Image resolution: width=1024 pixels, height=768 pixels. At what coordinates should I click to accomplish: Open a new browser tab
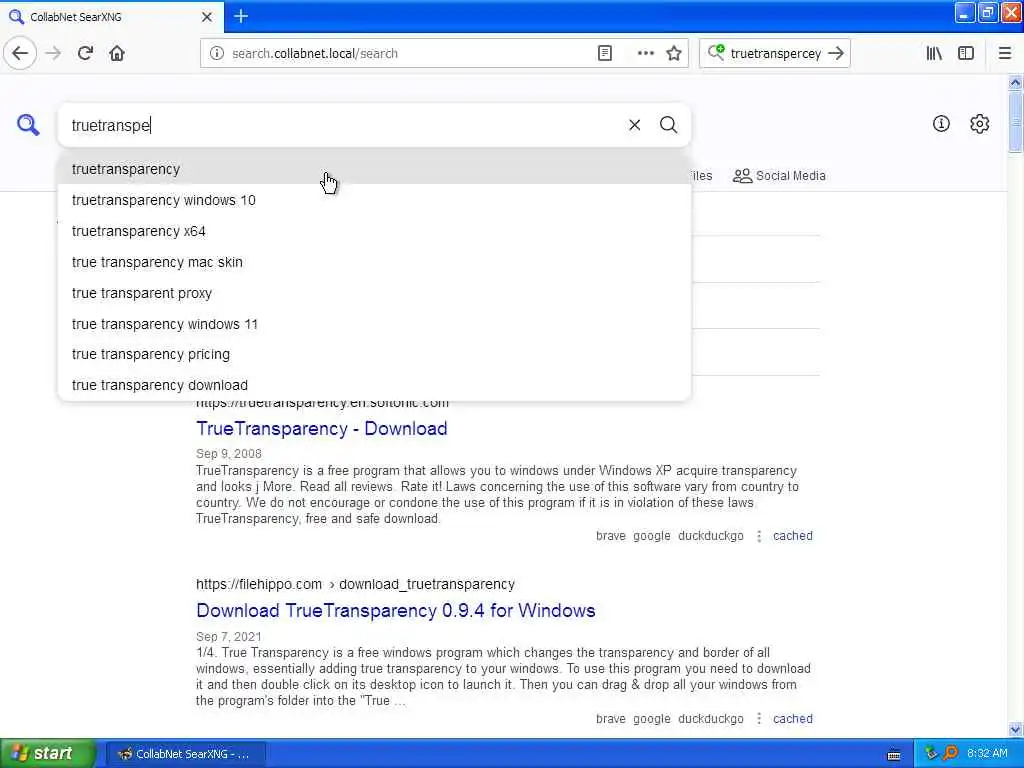point(241,16)
